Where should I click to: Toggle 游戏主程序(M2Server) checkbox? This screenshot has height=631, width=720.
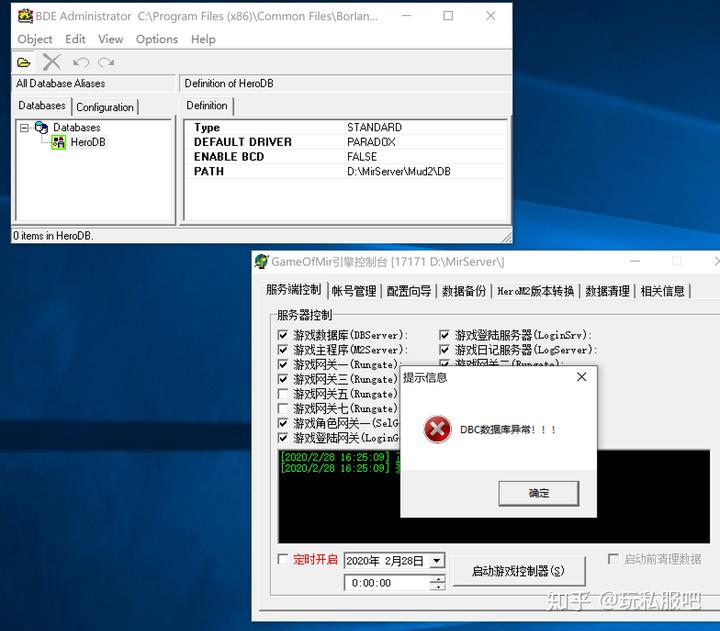click(x=283, y=350)
